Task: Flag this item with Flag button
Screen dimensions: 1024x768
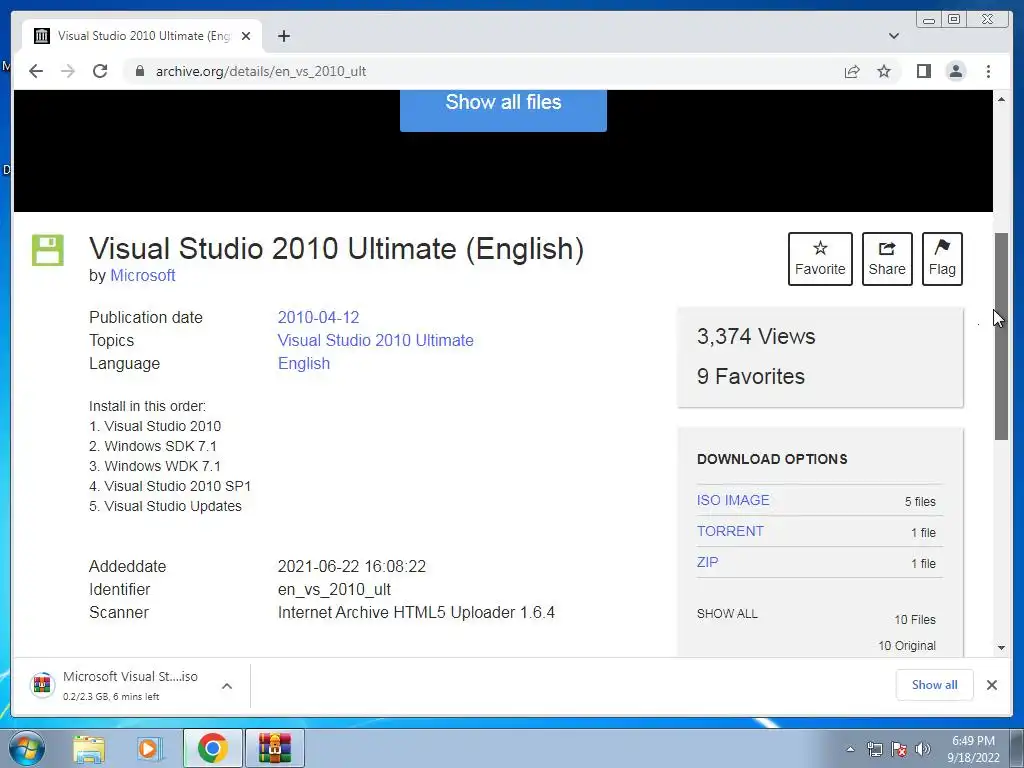Action: 942,259
